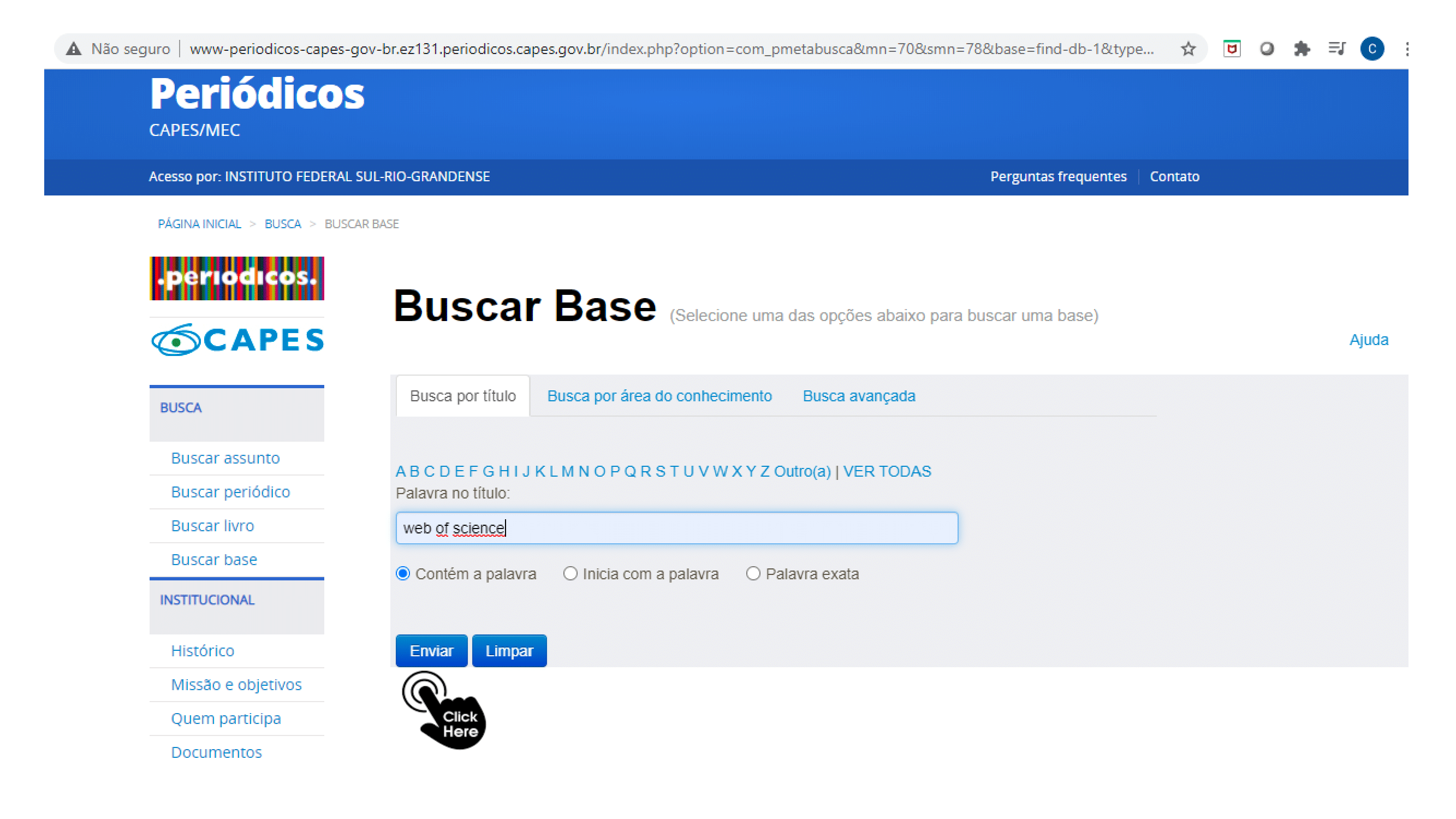Go to Buscar periódico in sidebar
The image size is (1456, 819).
[230, 492]
